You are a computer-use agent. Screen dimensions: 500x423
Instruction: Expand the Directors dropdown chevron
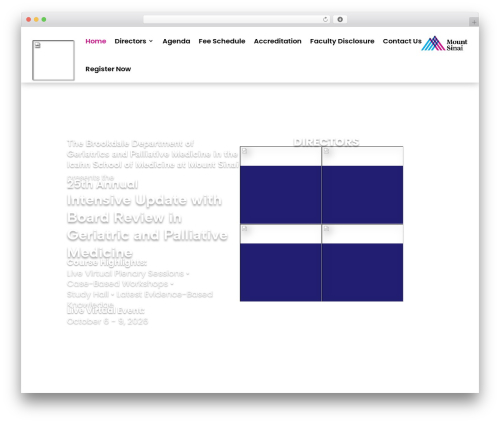(x=151, y=41)
